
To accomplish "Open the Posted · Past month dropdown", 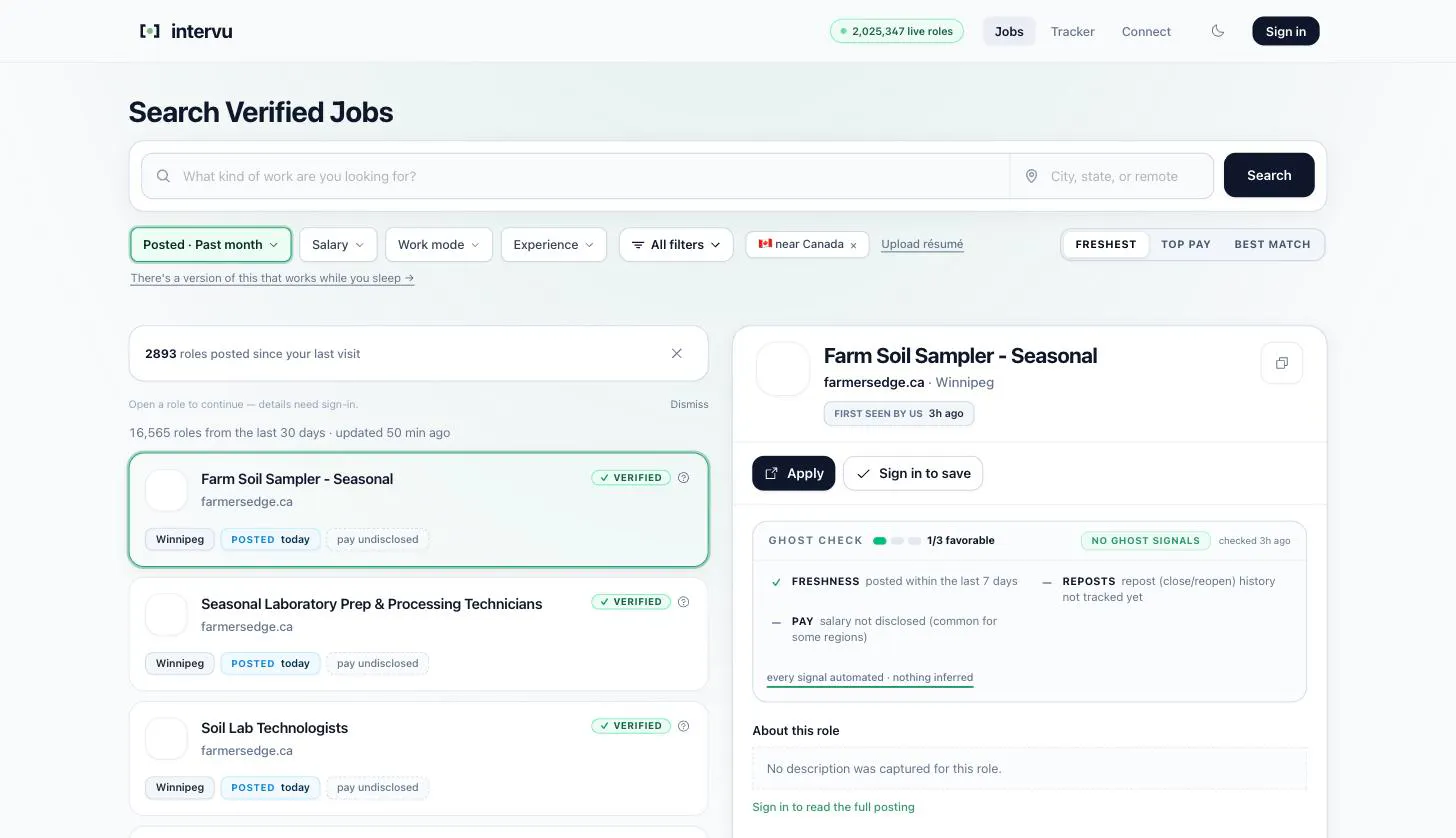I will pyautogui.click(x=211, y=245).
